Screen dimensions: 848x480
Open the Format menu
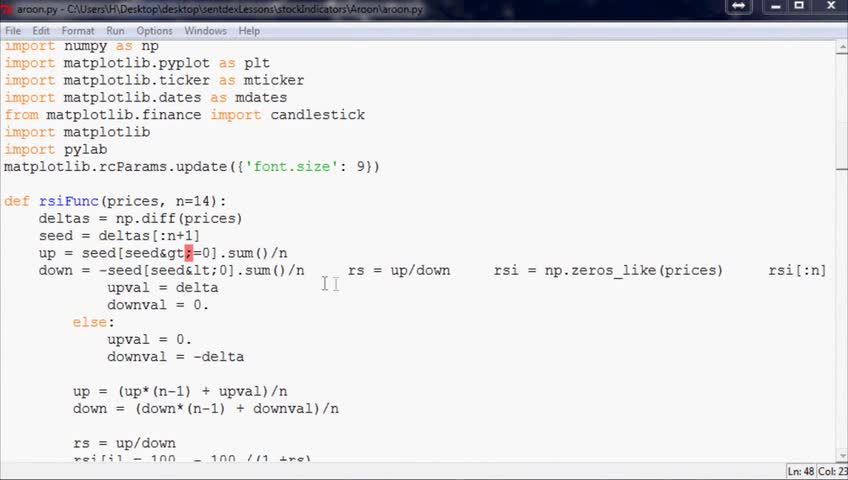(78, 31)
